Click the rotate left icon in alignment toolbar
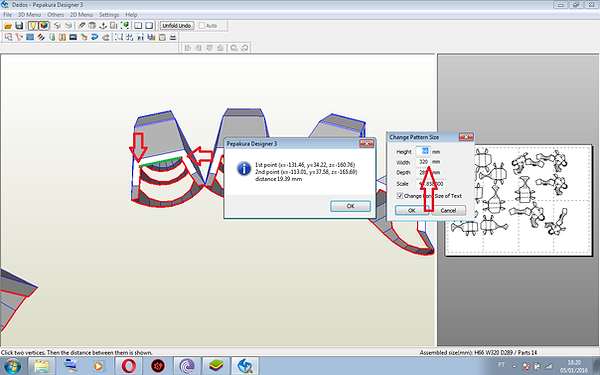The width and height of the screenshot is (600, 375). [x=234, y=48]
